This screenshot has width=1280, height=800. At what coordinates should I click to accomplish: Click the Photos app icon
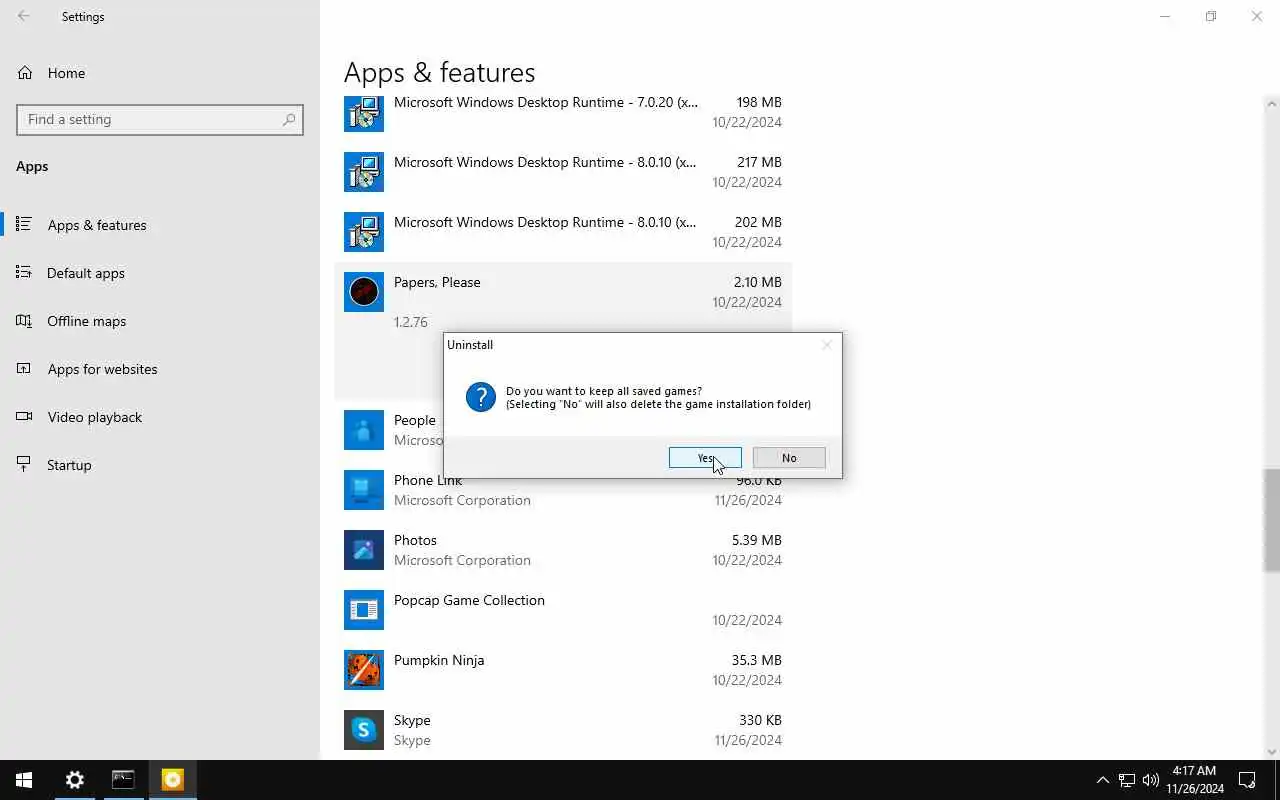364,550
